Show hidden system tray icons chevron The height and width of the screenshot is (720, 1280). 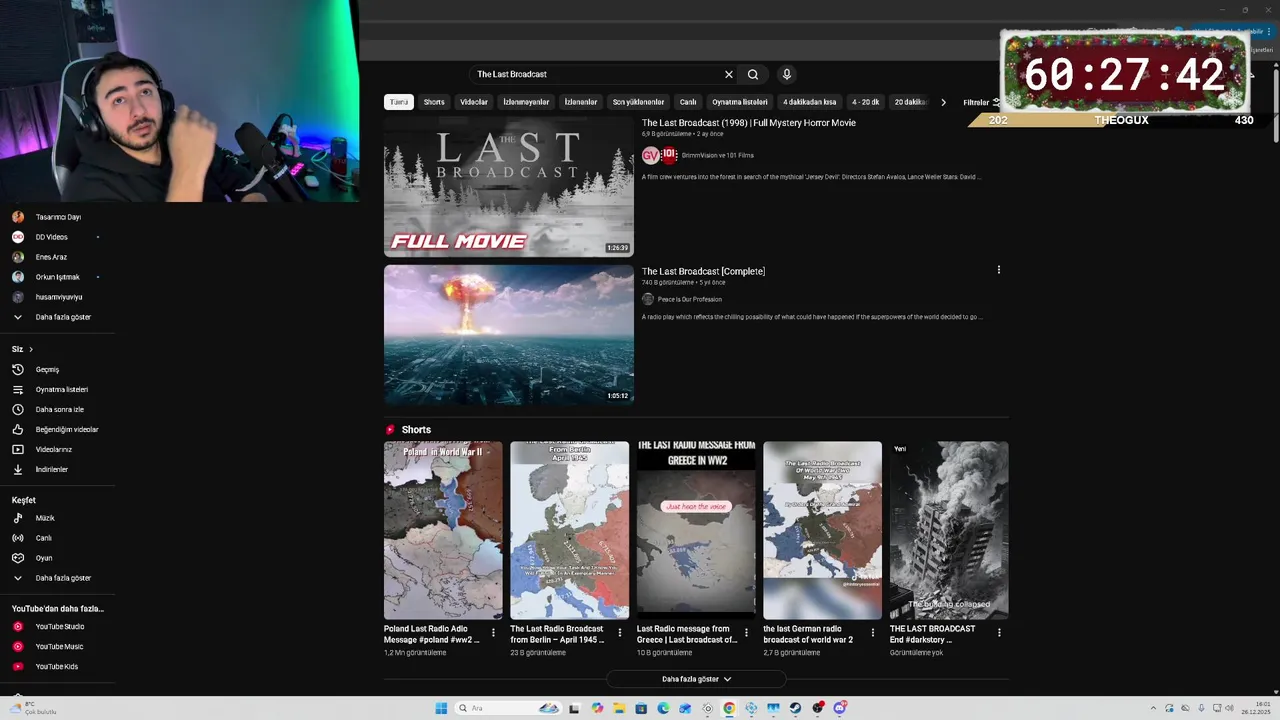click(1153, 708)
